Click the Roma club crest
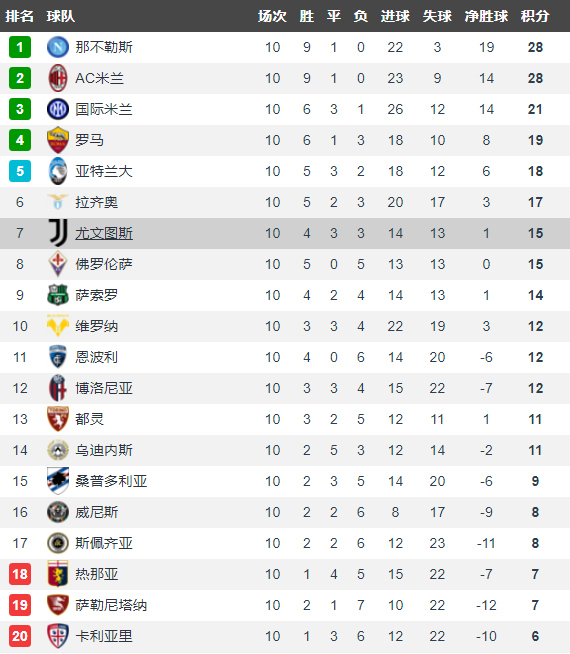The width and height of the screenshot is (570, 654). click(58, 140)
